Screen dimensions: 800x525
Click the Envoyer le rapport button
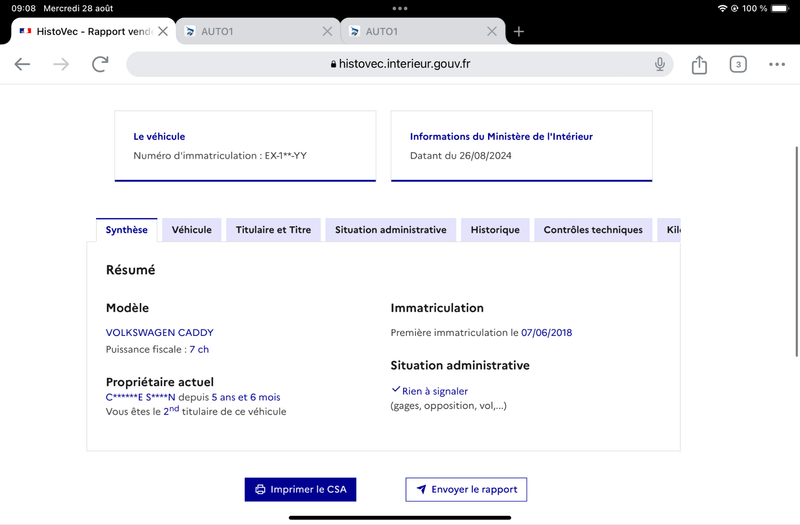click(x=466, y=489)
